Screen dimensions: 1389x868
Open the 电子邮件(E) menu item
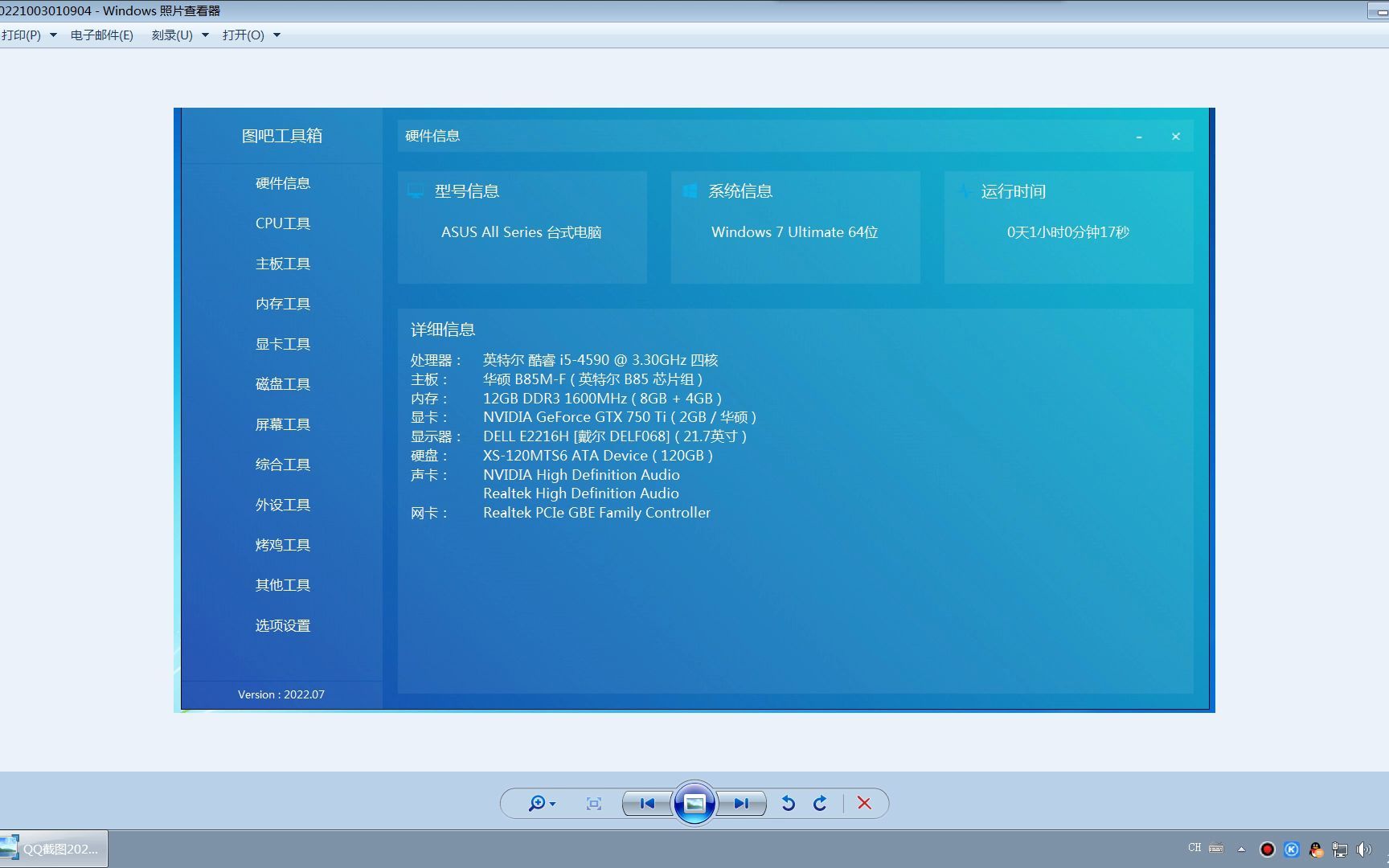point(102,35)
